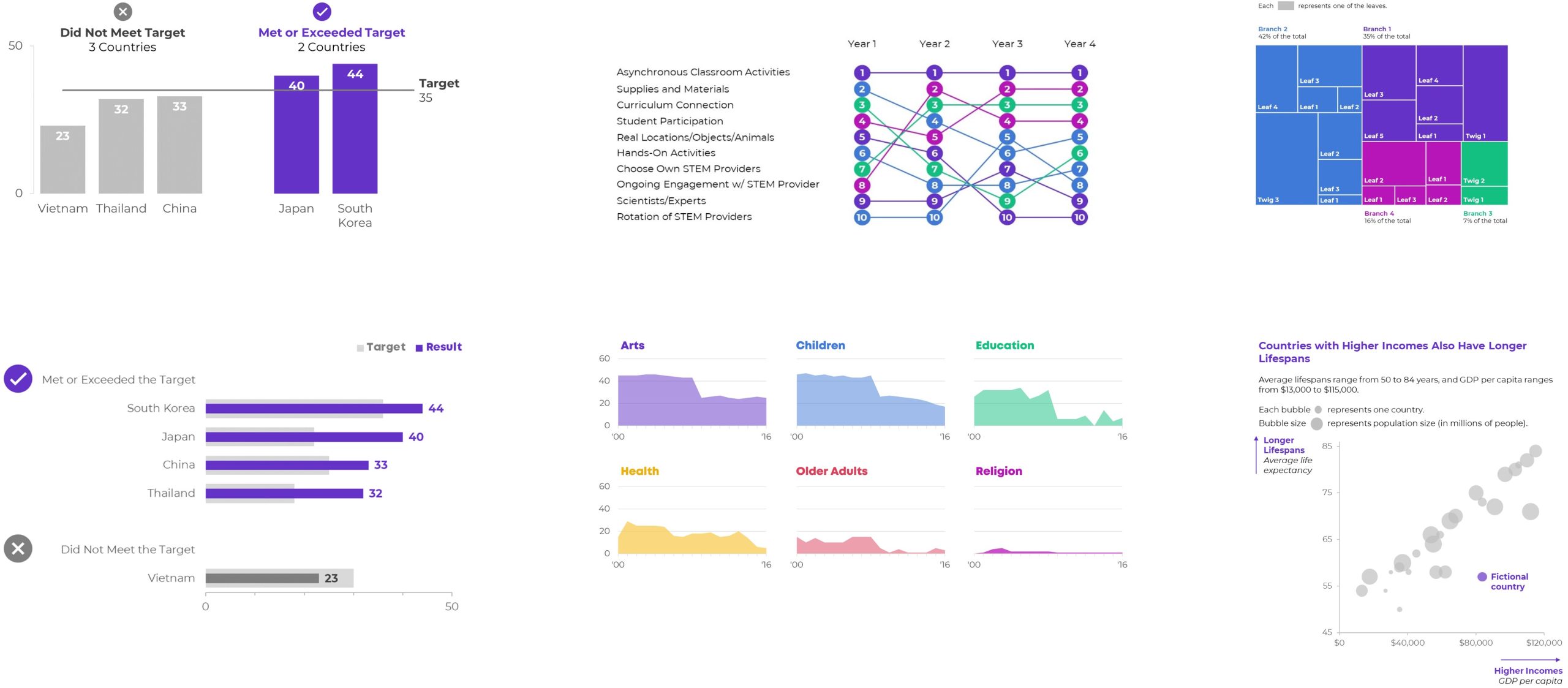Click the gray X icon above Did Not Meet Target
Viewport: 1568px width, 688px height.
pyautogui.click(x=123, y=12)
